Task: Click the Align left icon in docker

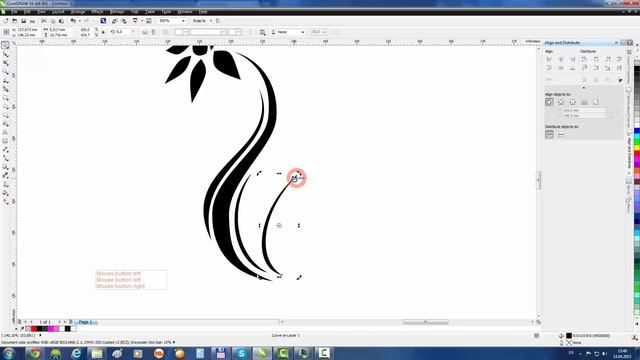Action: pyautogui.click(x=549, y=60)
